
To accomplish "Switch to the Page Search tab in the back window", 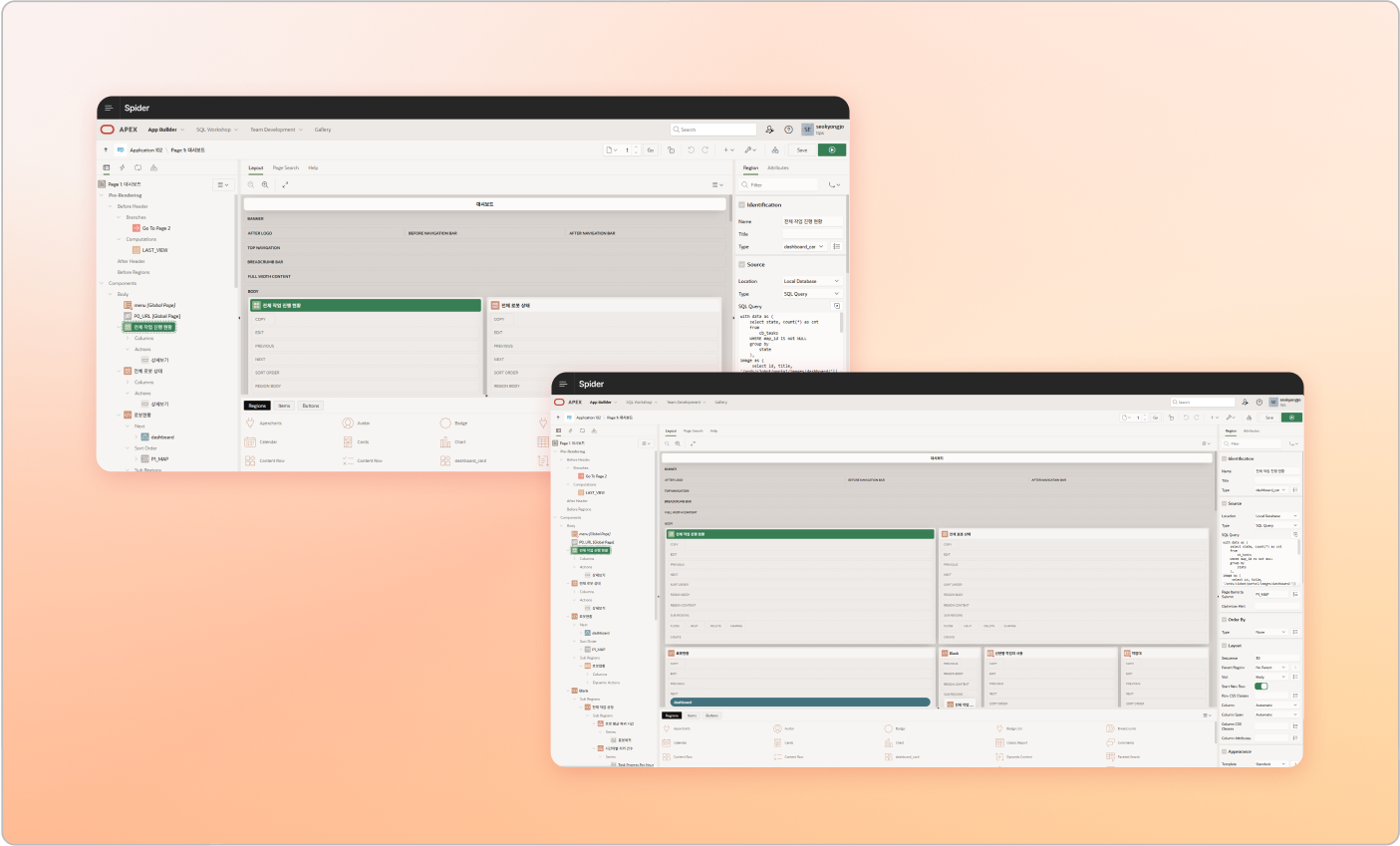I will click(286, 167).
